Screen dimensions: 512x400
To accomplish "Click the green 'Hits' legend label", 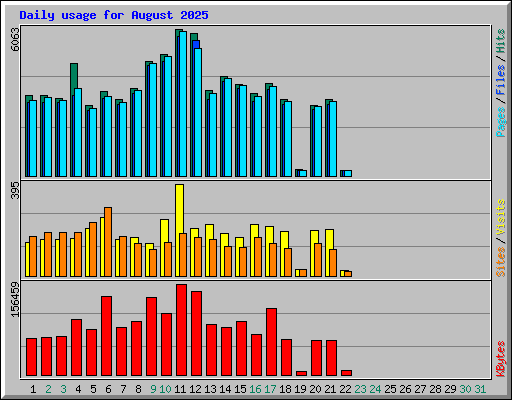I will tap(501, 41).
